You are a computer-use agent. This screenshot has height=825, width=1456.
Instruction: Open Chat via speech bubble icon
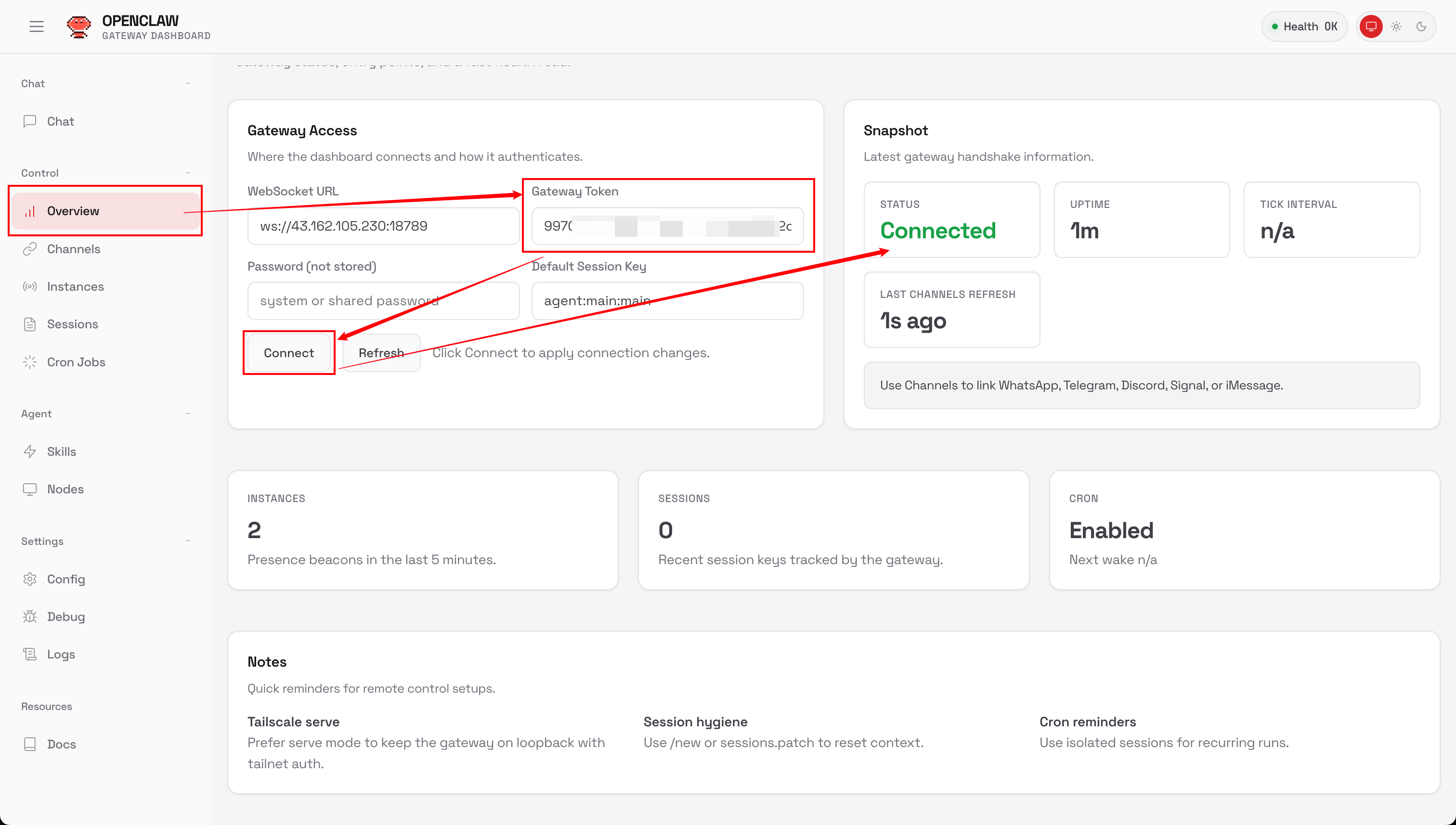pyautogui.click(x=29, y=121)
